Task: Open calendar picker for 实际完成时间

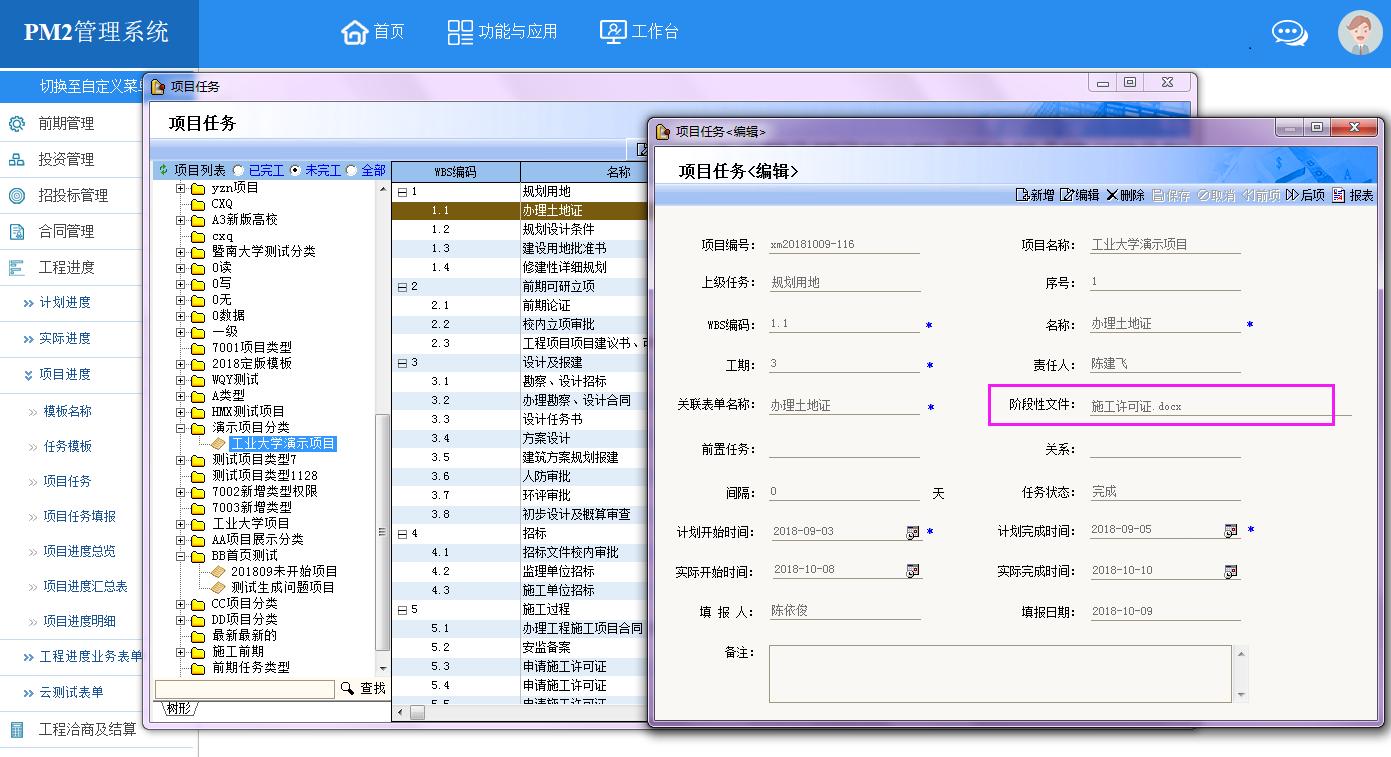Action: point(1231,571)
